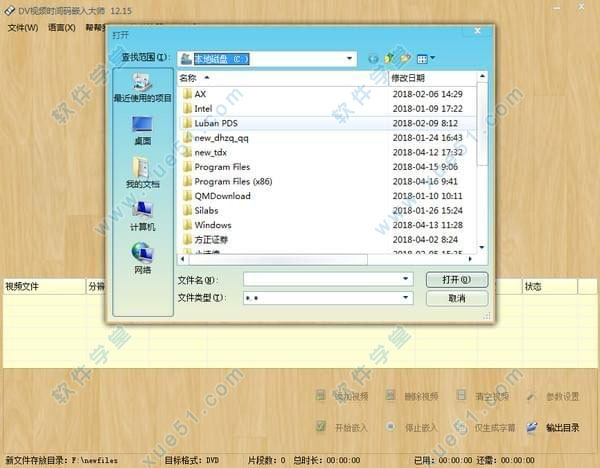The width and height of the screenshot is (600, 468).
Task: Click Delete Video icon in main window
Action: (x=390, y=395)
